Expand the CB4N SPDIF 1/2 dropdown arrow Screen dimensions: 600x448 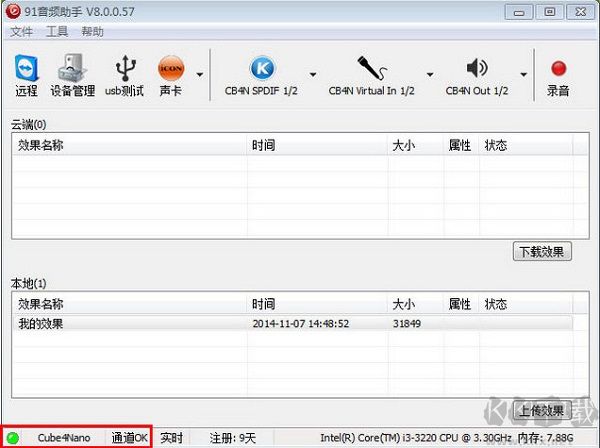tap(313, 75)
